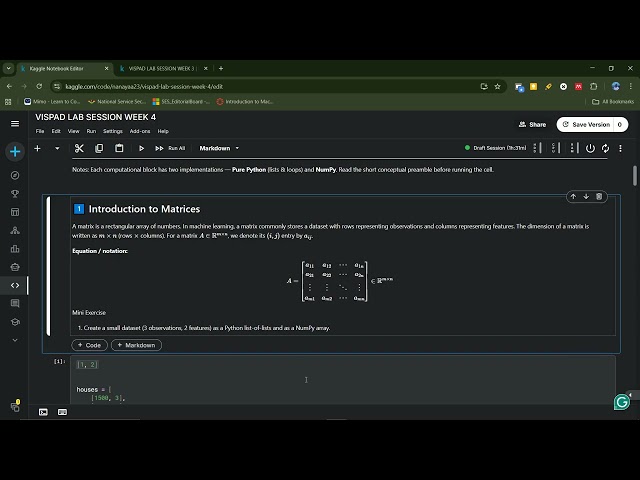
Task: Restart session with refresh icon
Action: point(605,148)
